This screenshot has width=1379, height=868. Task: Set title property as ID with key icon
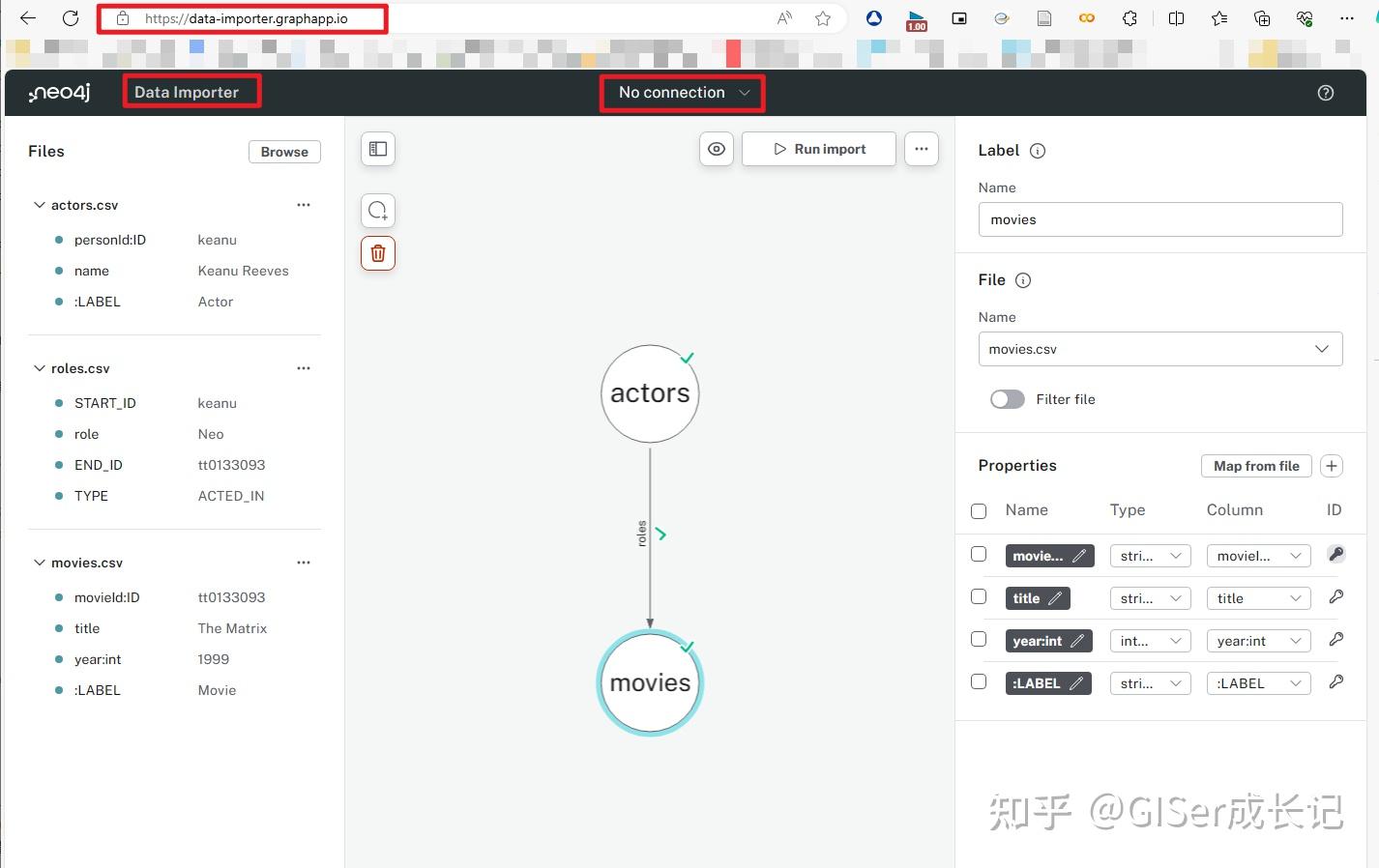pos(1335,596)
